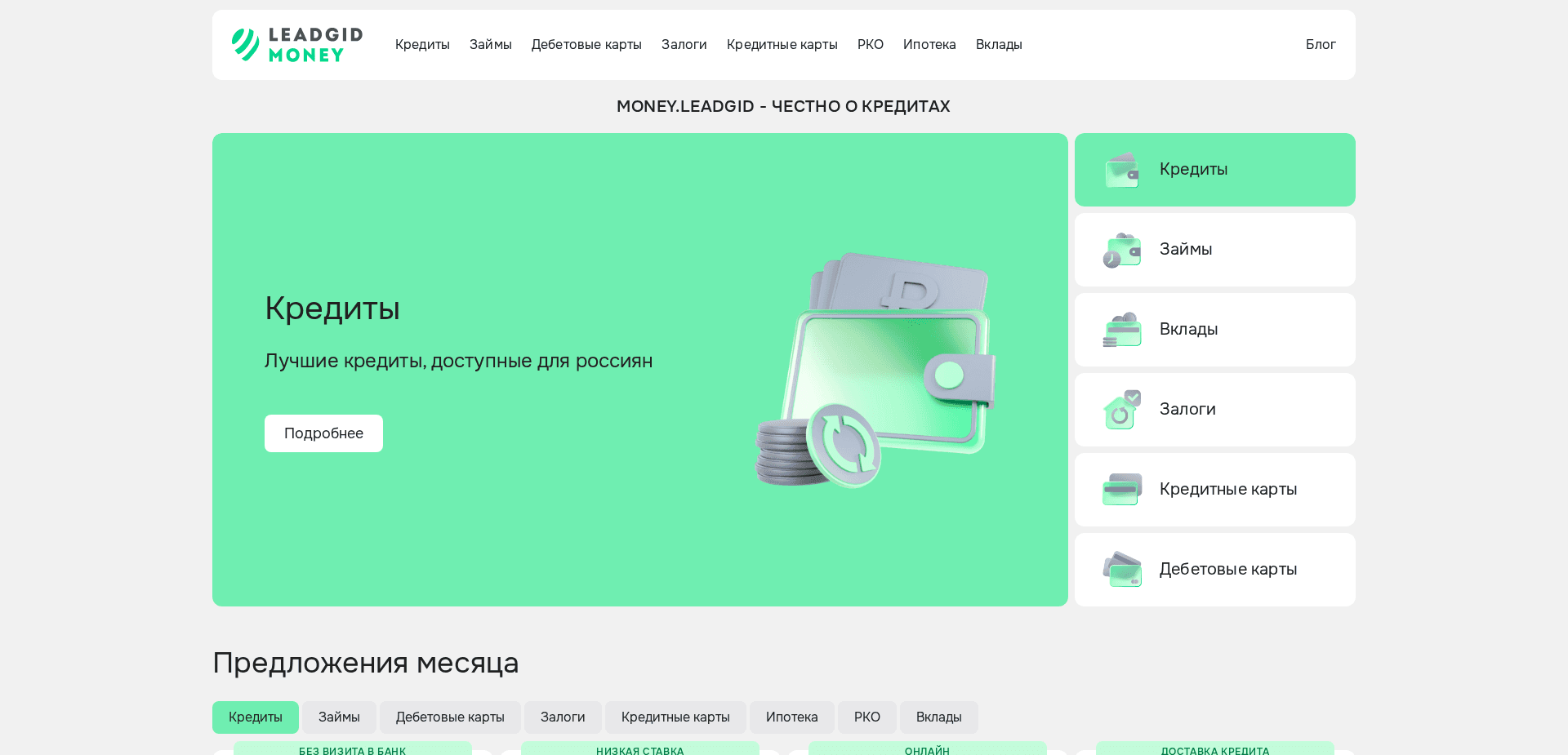
Task: Click the Вклады card in the right sidebar
Action: coord(1214,330)
